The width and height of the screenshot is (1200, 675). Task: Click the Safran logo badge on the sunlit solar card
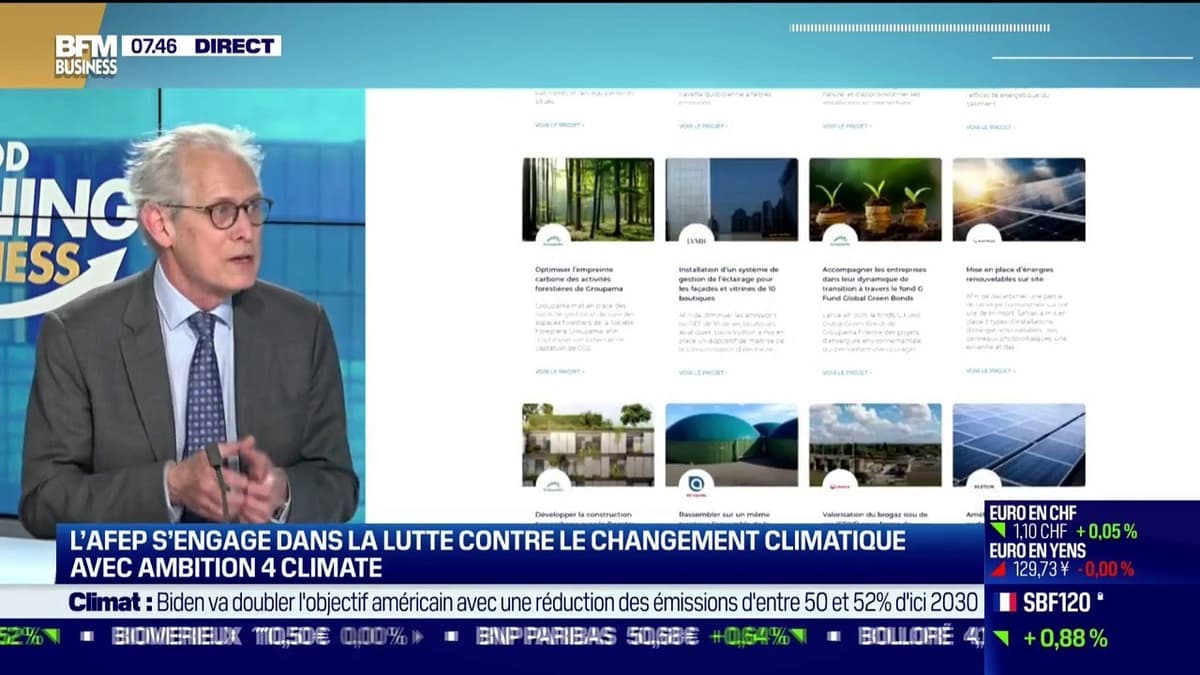tap(984, 240)
